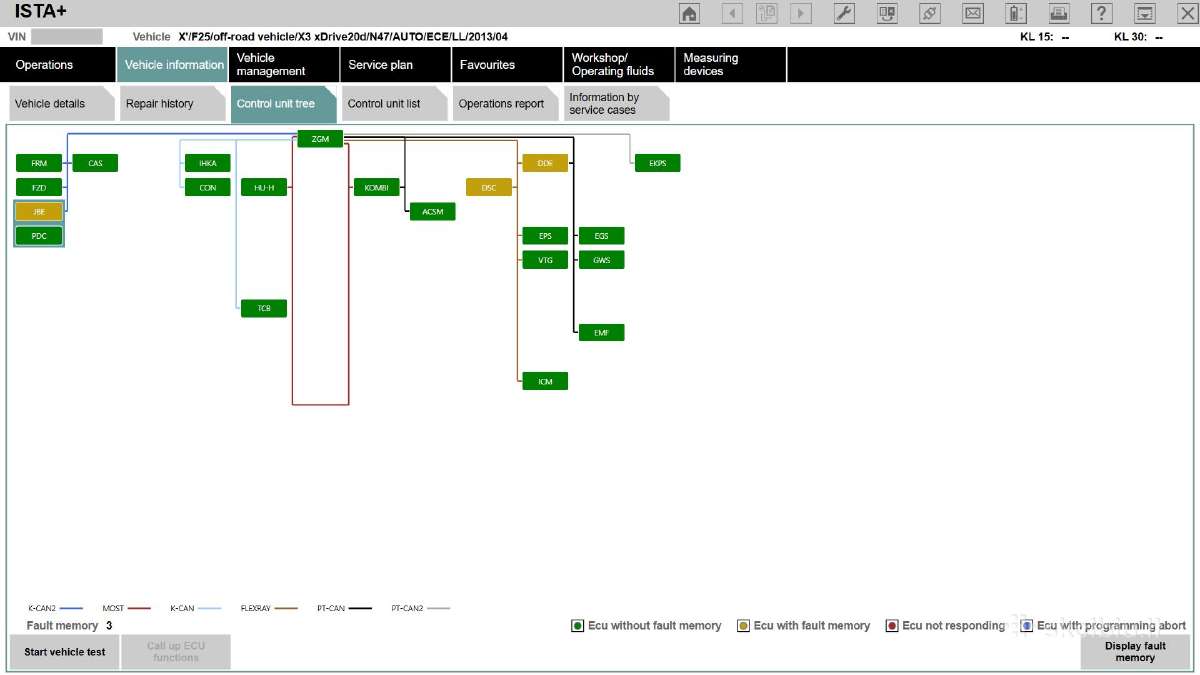Open the page history icon between arrows

point(767,13)
